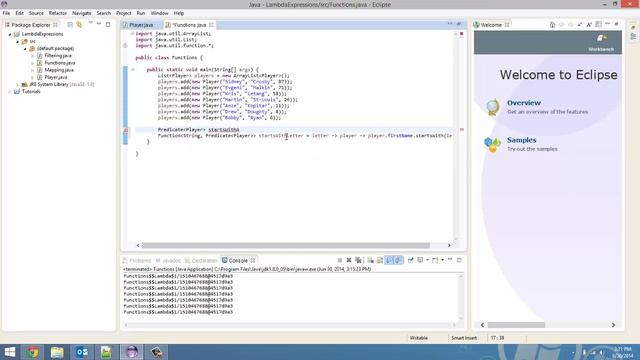The image size is (640, 360).
Task: Click Welcome view scroll right arrow
Action: [x=613, y=325]
